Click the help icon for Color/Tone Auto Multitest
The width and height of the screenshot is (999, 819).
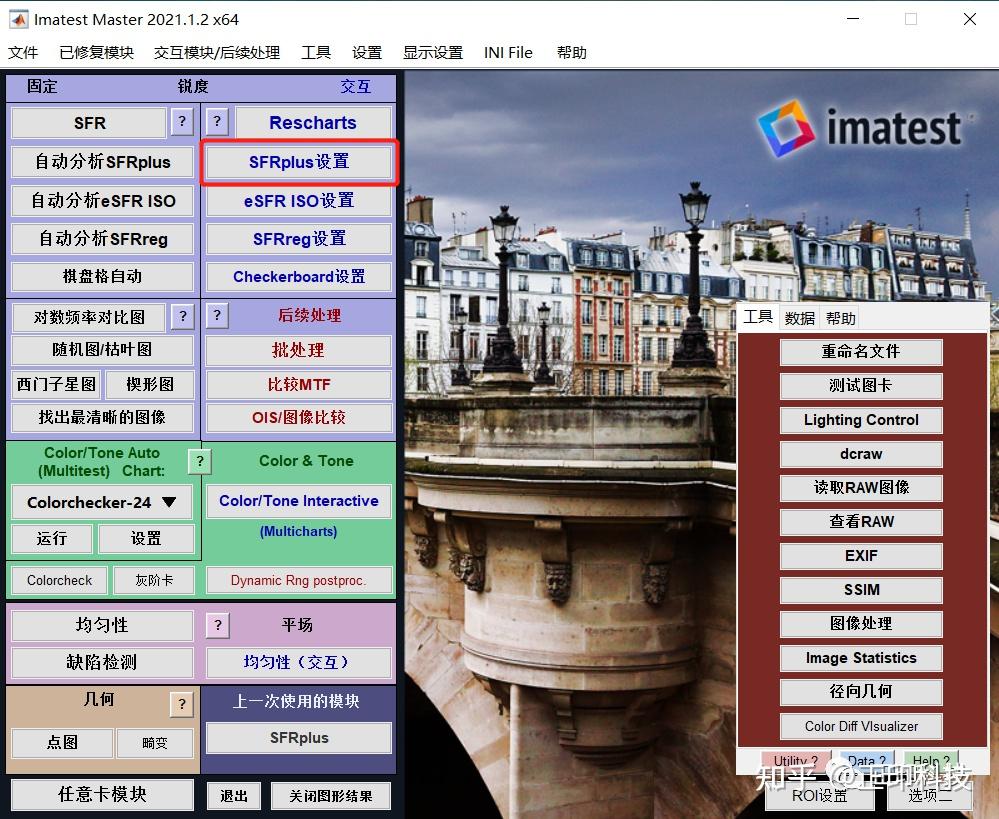[198, 461]
